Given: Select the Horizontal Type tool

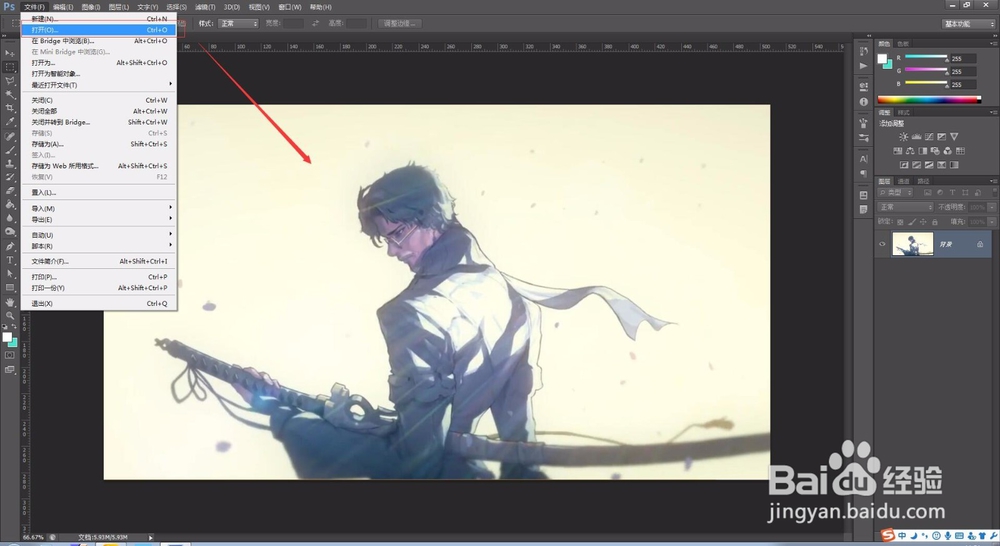Looking at the screenshot, I should [x=10, y=260].
